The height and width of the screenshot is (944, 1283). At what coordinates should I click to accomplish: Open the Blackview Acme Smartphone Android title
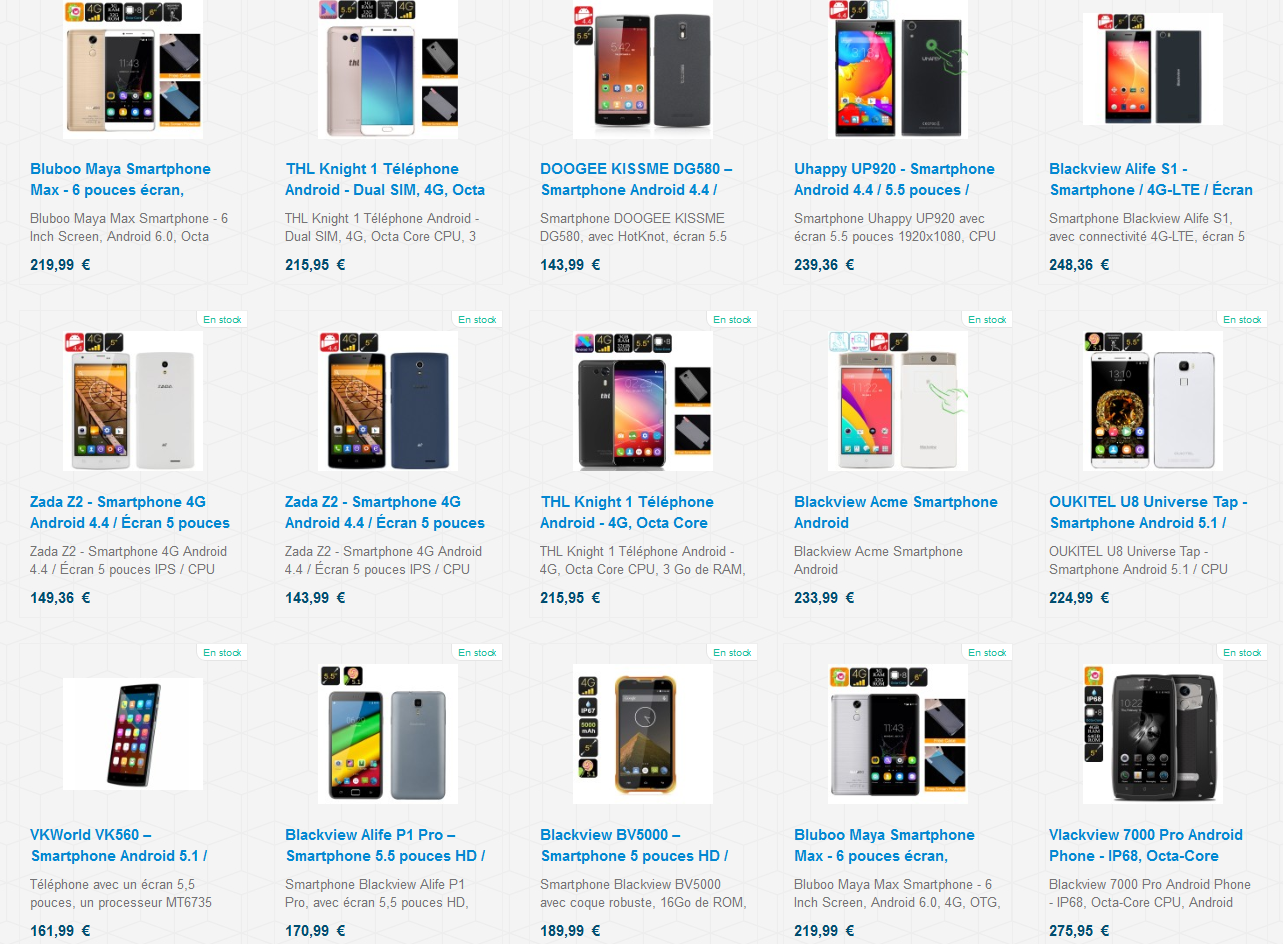tap(896, 512)
